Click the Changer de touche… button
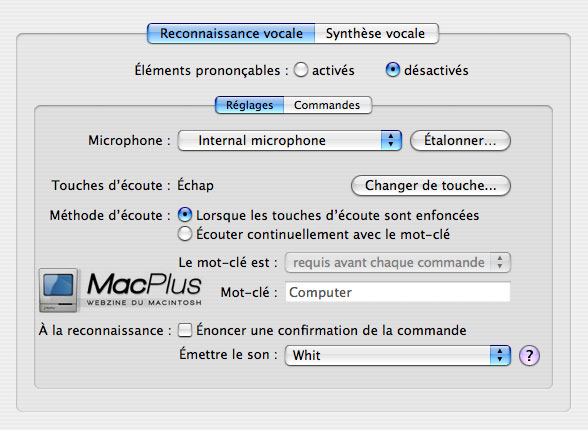Viewport: 588px width, 430px height. coord(430,186)
